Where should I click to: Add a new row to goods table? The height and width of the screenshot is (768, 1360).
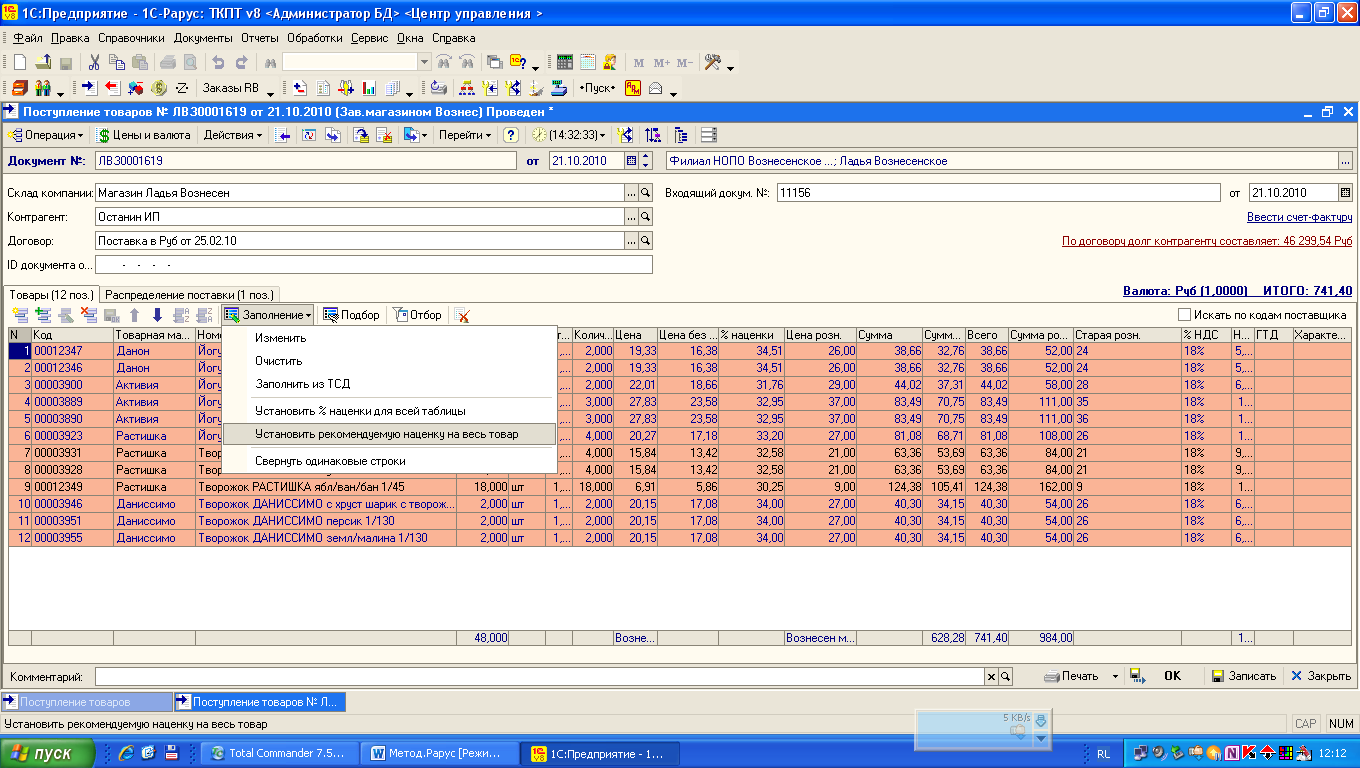click(x=19, y=315)
